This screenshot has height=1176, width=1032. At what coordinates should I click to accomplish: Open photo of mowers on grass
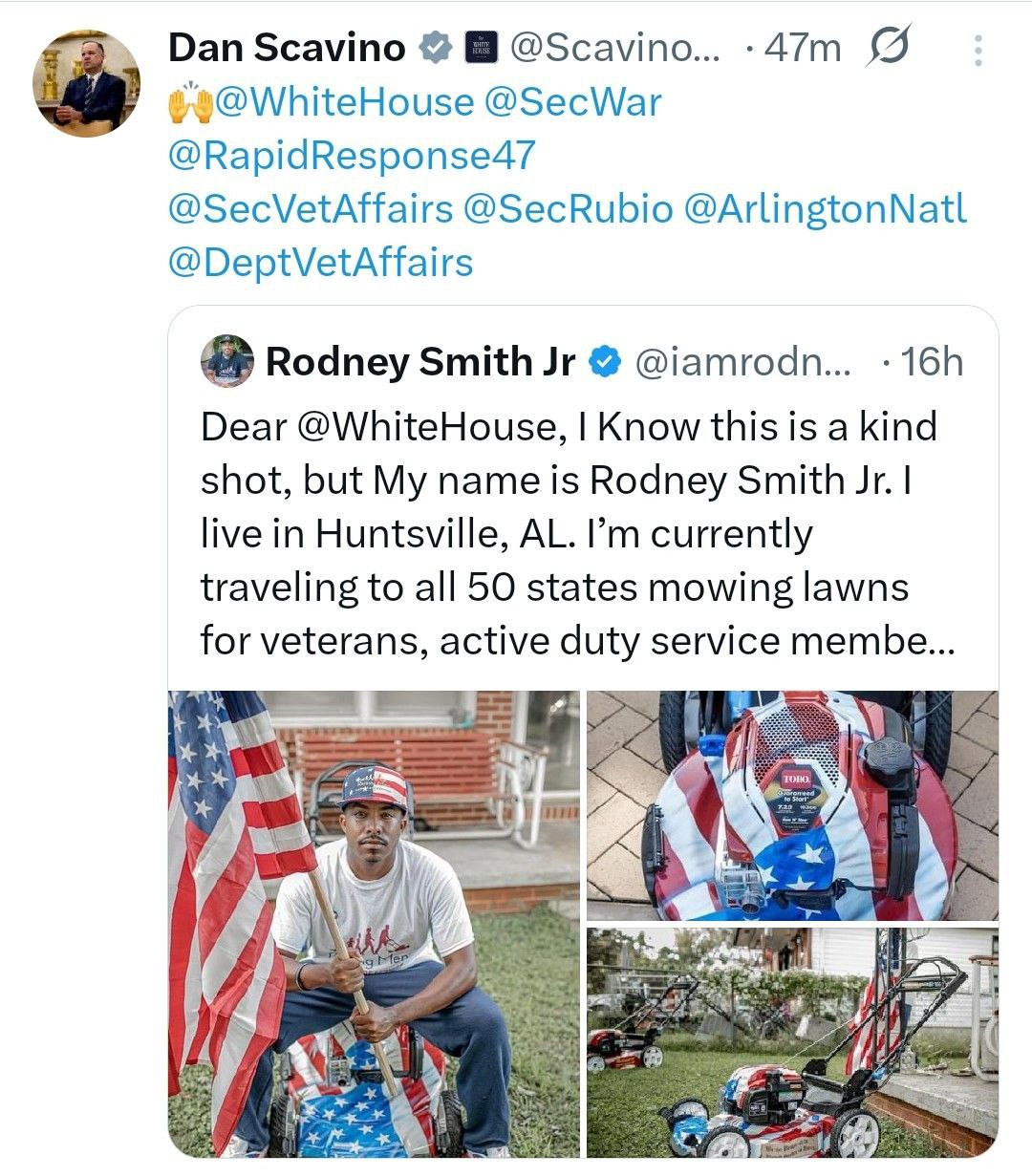tap(792, 1041)
